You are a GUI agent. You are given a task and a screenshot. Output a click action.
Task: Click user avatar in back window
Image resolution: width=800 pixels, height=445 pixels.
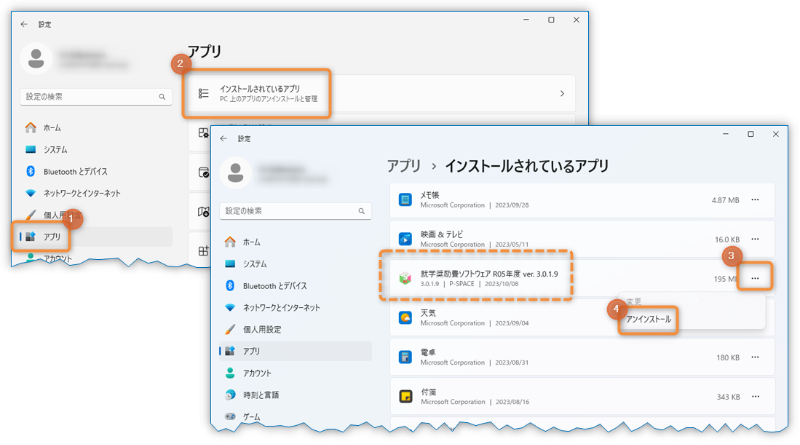tap(36, 58)
